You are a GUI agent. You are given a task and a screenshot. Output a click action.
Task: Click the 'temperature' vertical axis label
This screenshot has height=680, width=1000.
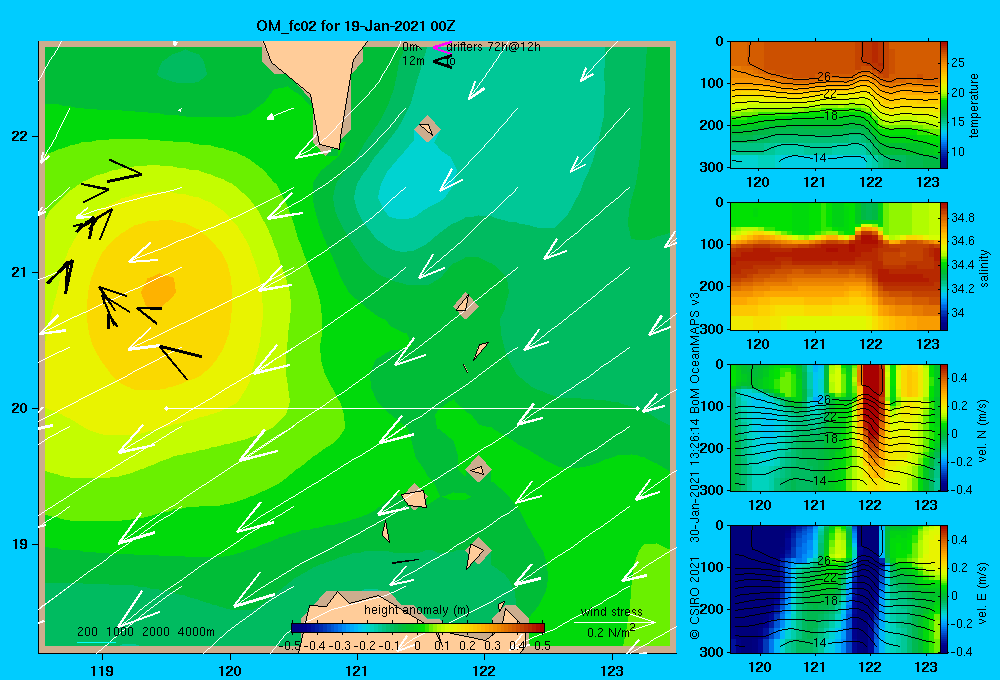(x=974, y=105)
